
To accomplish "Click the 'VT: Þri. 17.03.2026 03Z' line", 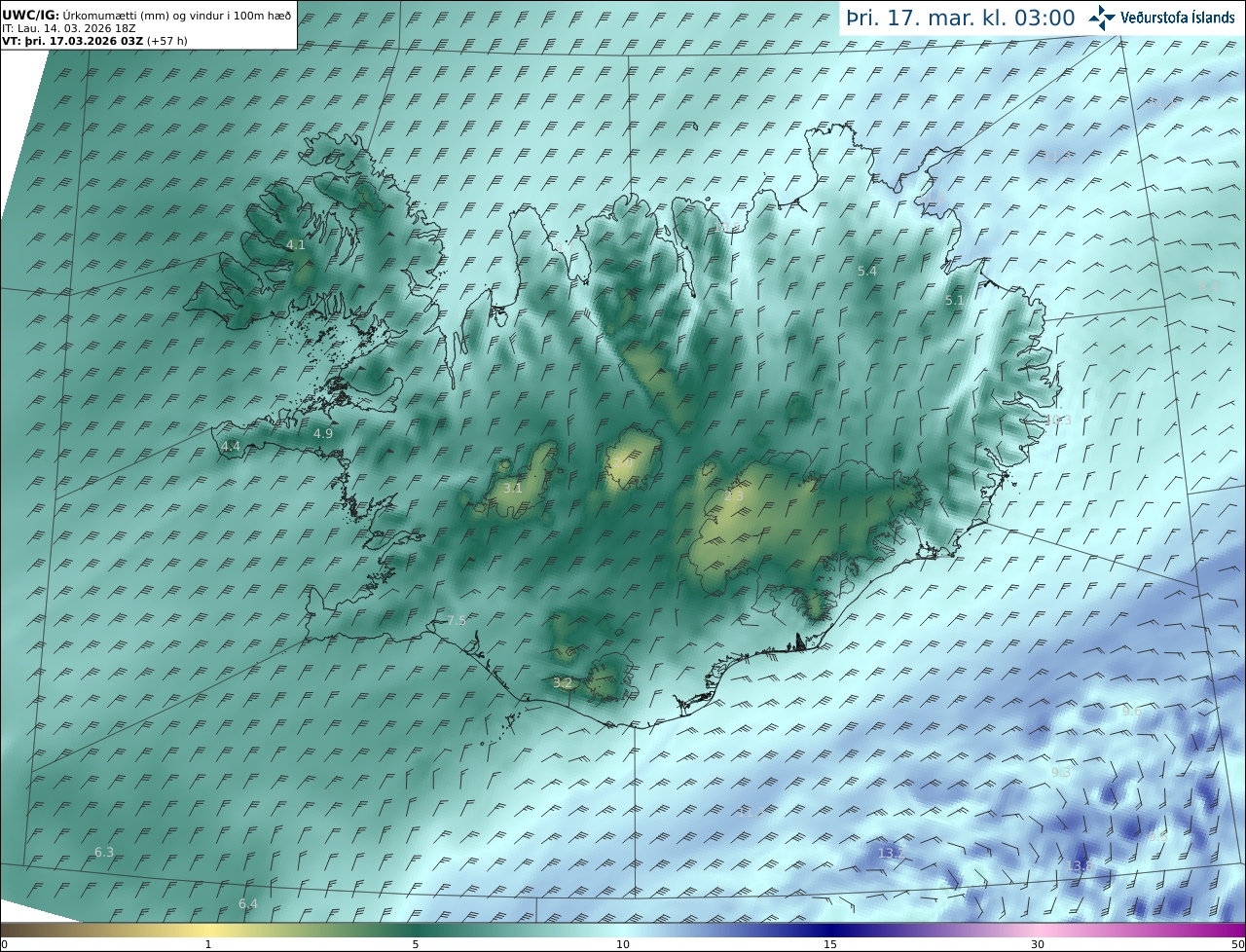I will [x=94, y=41].
